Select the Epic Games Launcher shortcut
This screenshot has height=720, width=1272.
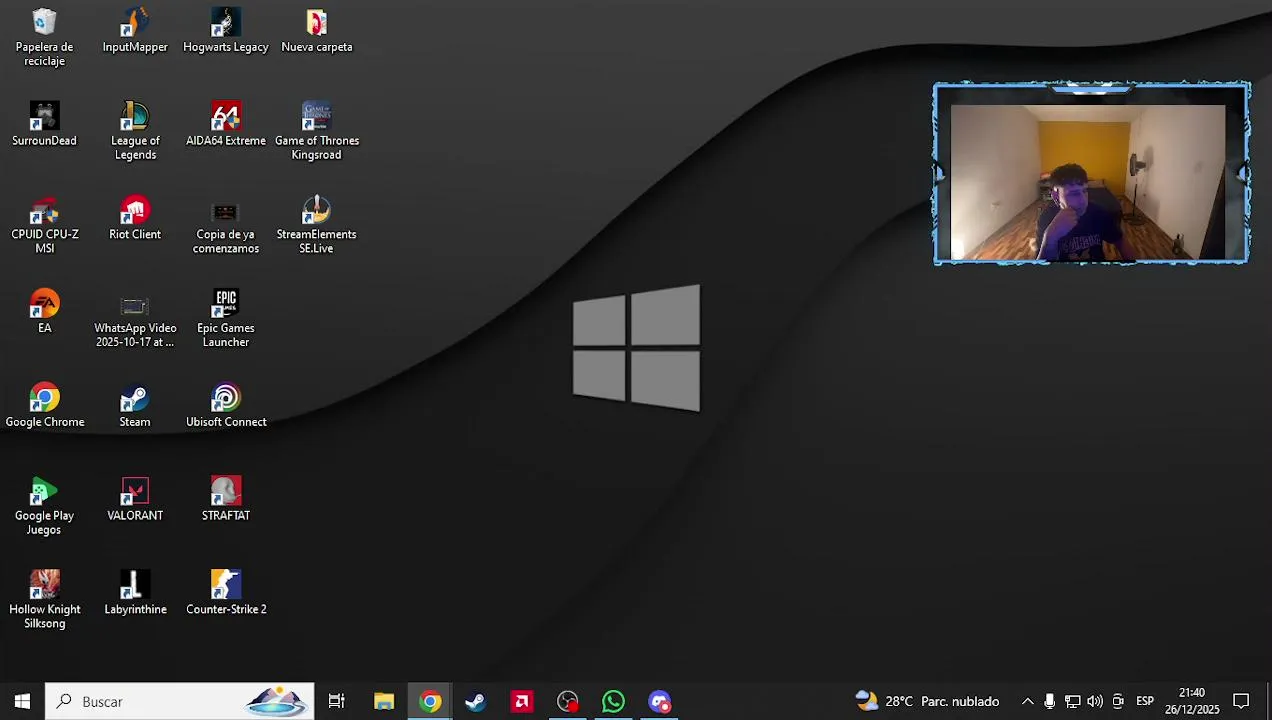pos(226,319)
